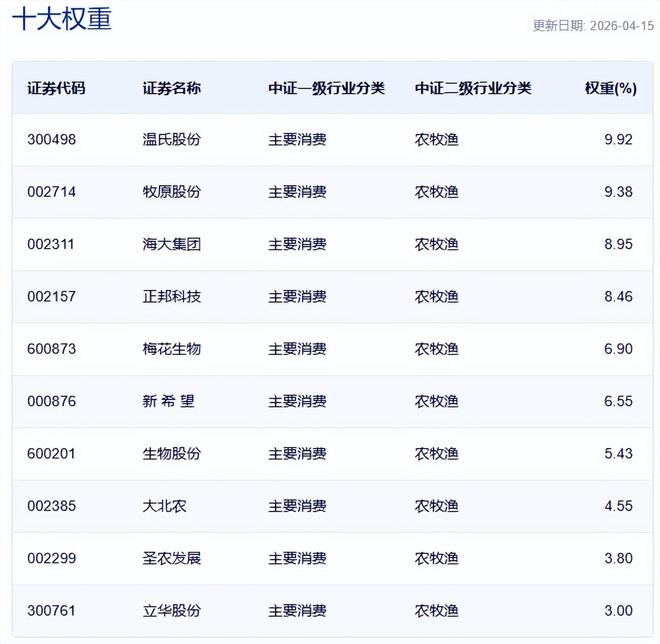Click the 证券代码 column header
The height and width of the screenshot is (644, 660).
click(x=56, y=88)
